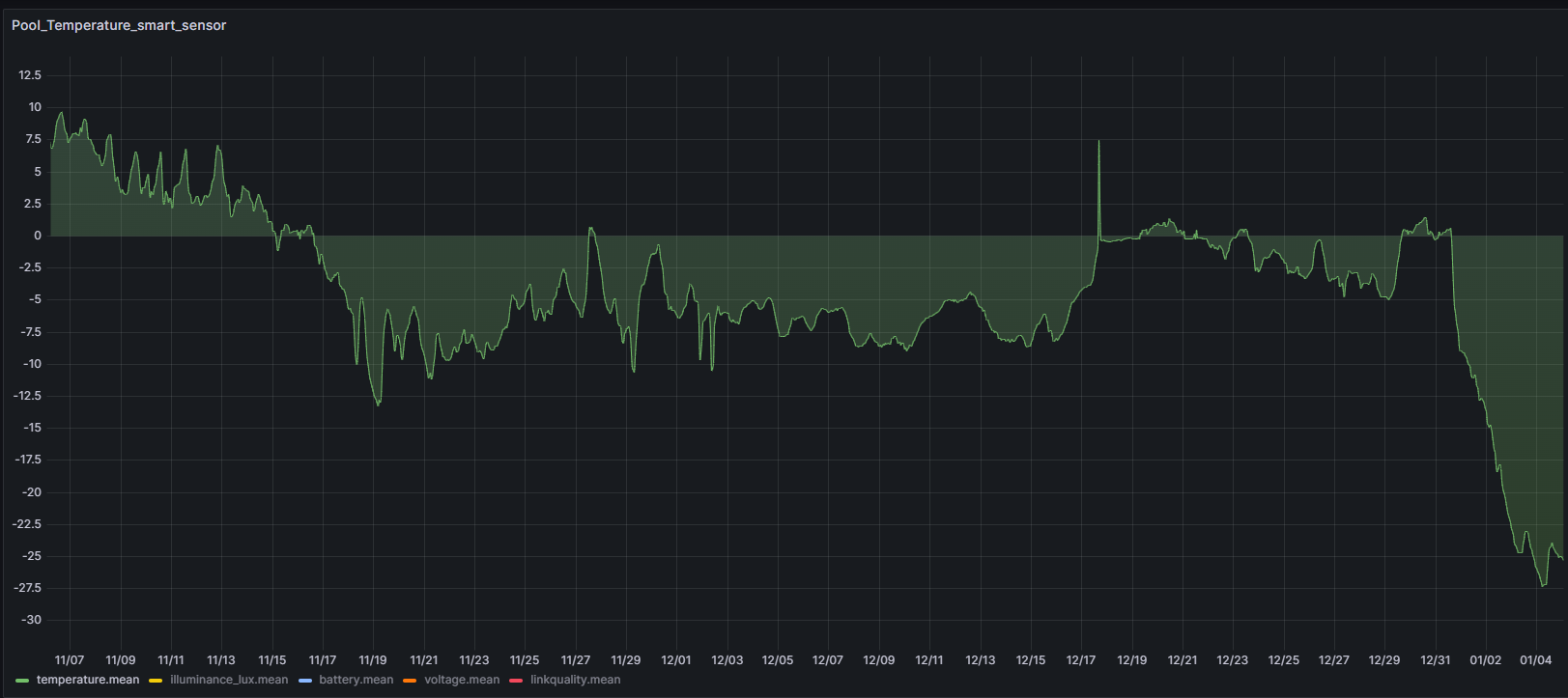Screen dimensions: 1568x698
Task: Click the yellow illuminance_lux.mean color swatch
Action: (x=156, y=681)
